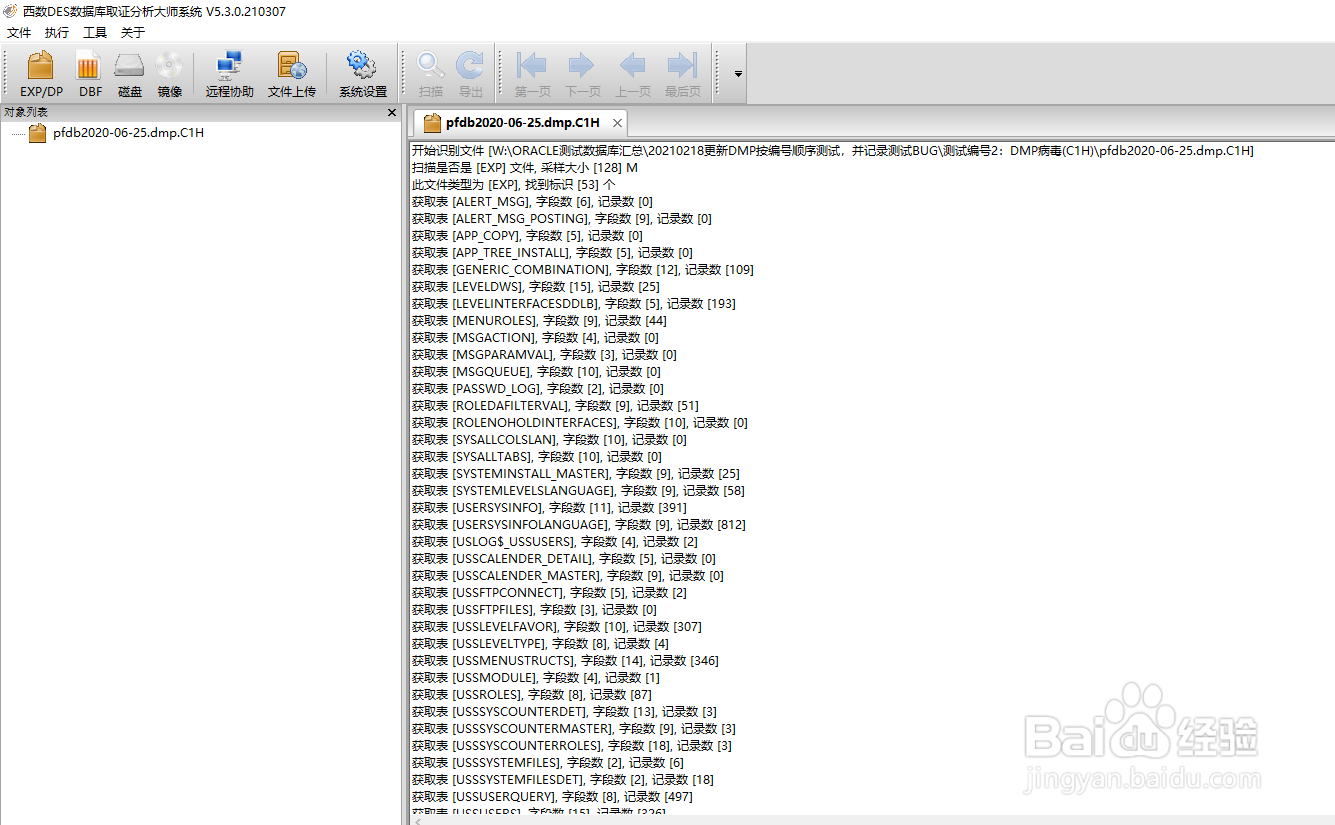The height and width of the screenshot is (825, 1335).
Task: Click the log line for PASSWD_LOG
Action: 538,389
